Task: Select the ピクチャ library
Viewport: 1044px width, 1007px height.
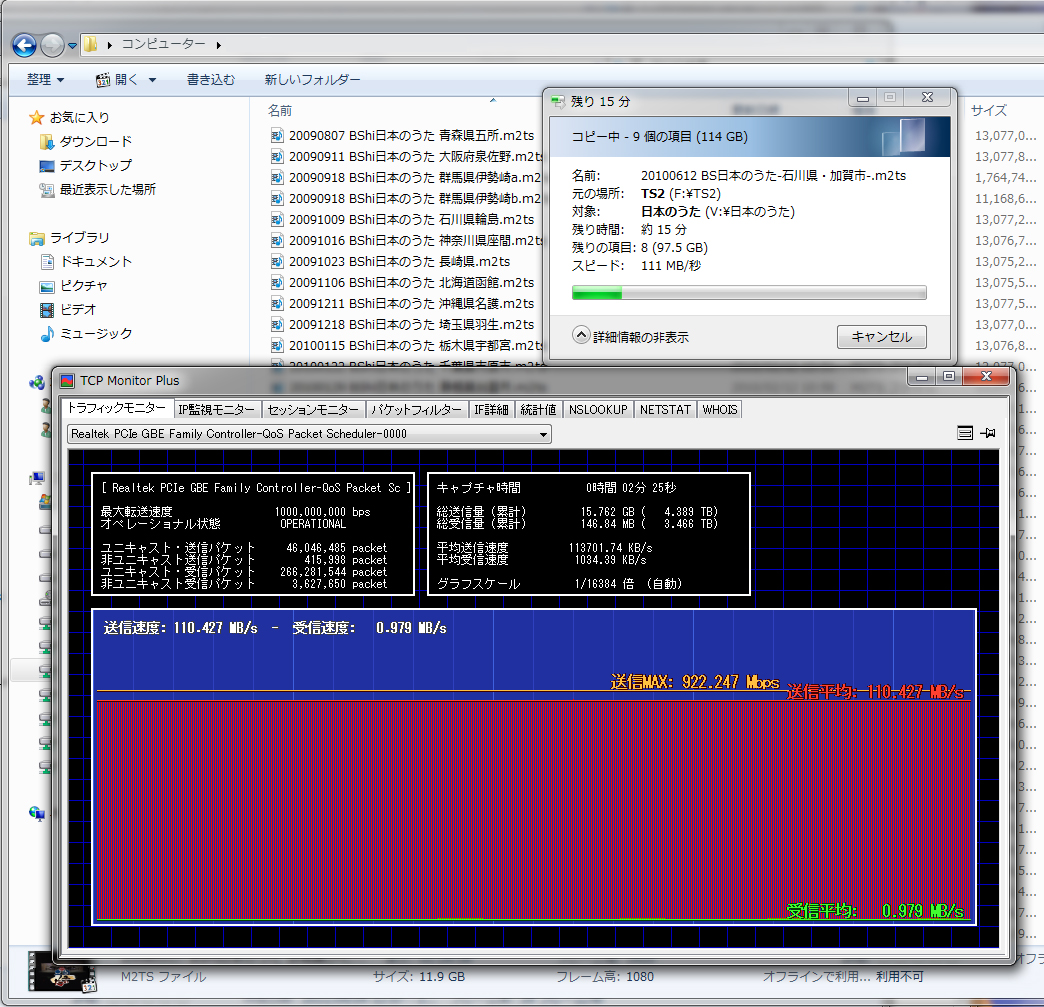Action: tap(82, 285)
